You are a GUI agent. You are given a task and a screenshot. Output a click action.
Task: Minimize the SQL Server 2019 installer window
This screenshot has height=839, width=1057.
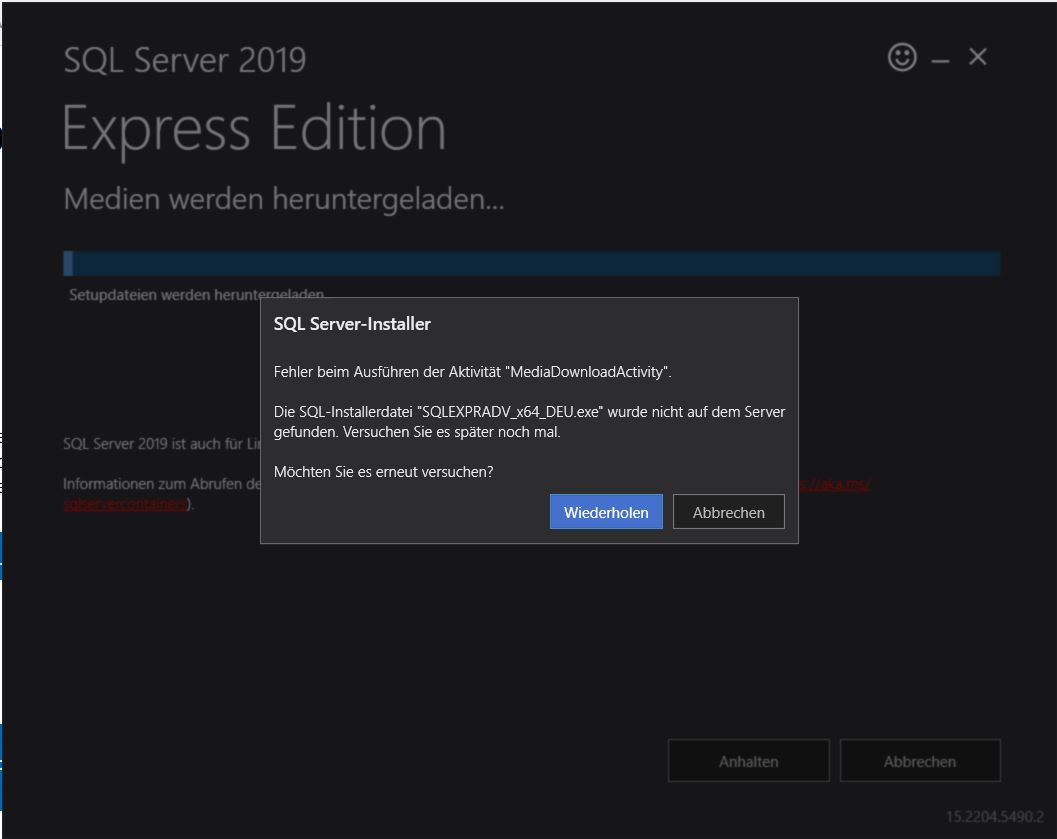[x=940, y=60]
